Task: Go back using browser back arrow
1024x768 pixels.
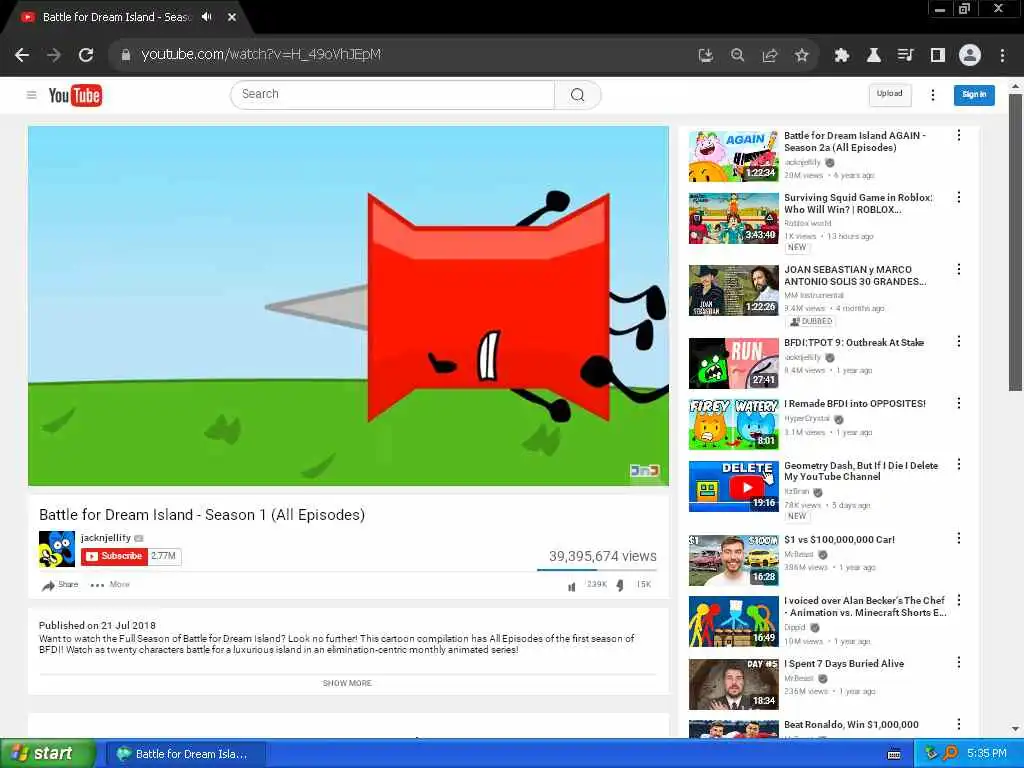Action: [x=22, y=55]
